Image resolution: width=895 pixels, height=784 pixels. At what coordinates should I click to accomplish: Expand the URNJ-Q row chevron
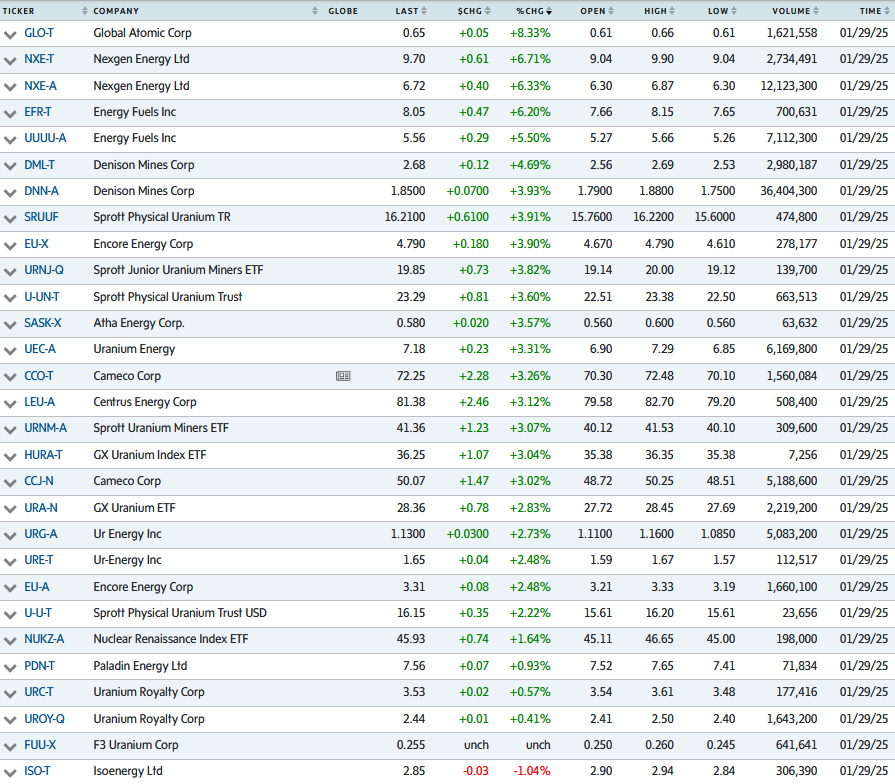[10, 272]
